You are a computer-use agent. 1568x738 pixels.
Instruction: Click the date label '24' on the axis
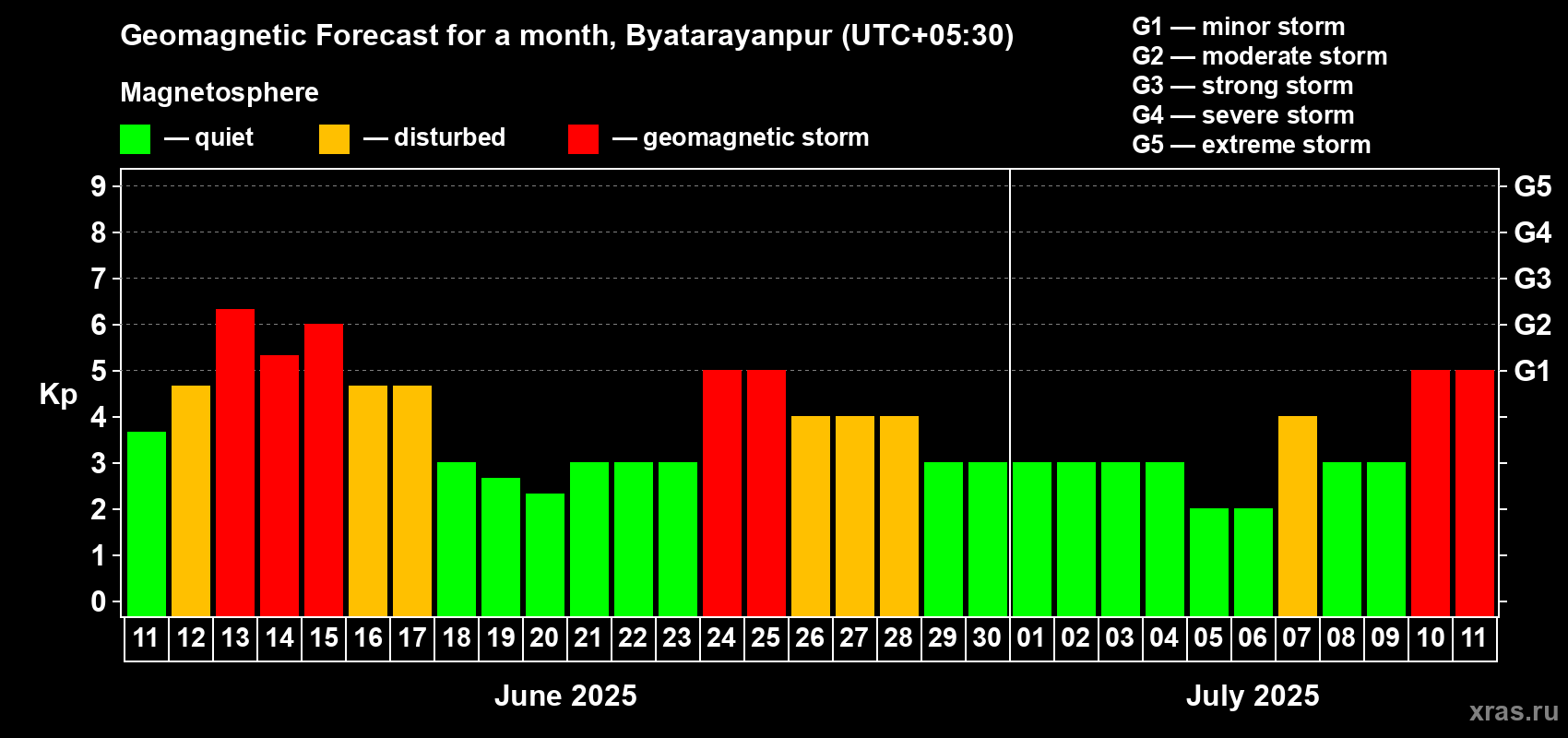(721, 638)
